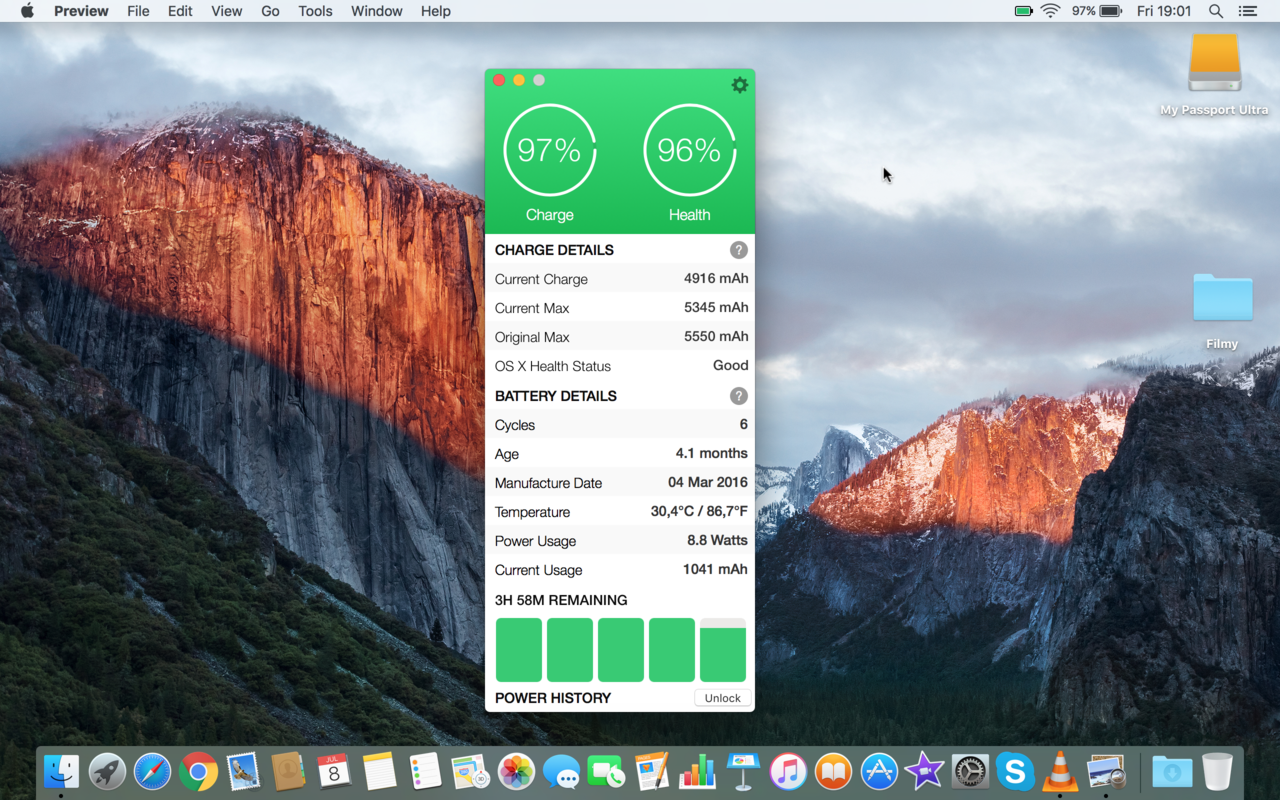Open Mail stamp icon in Dock
The image size is (1280, 800).
coord(243,771)
